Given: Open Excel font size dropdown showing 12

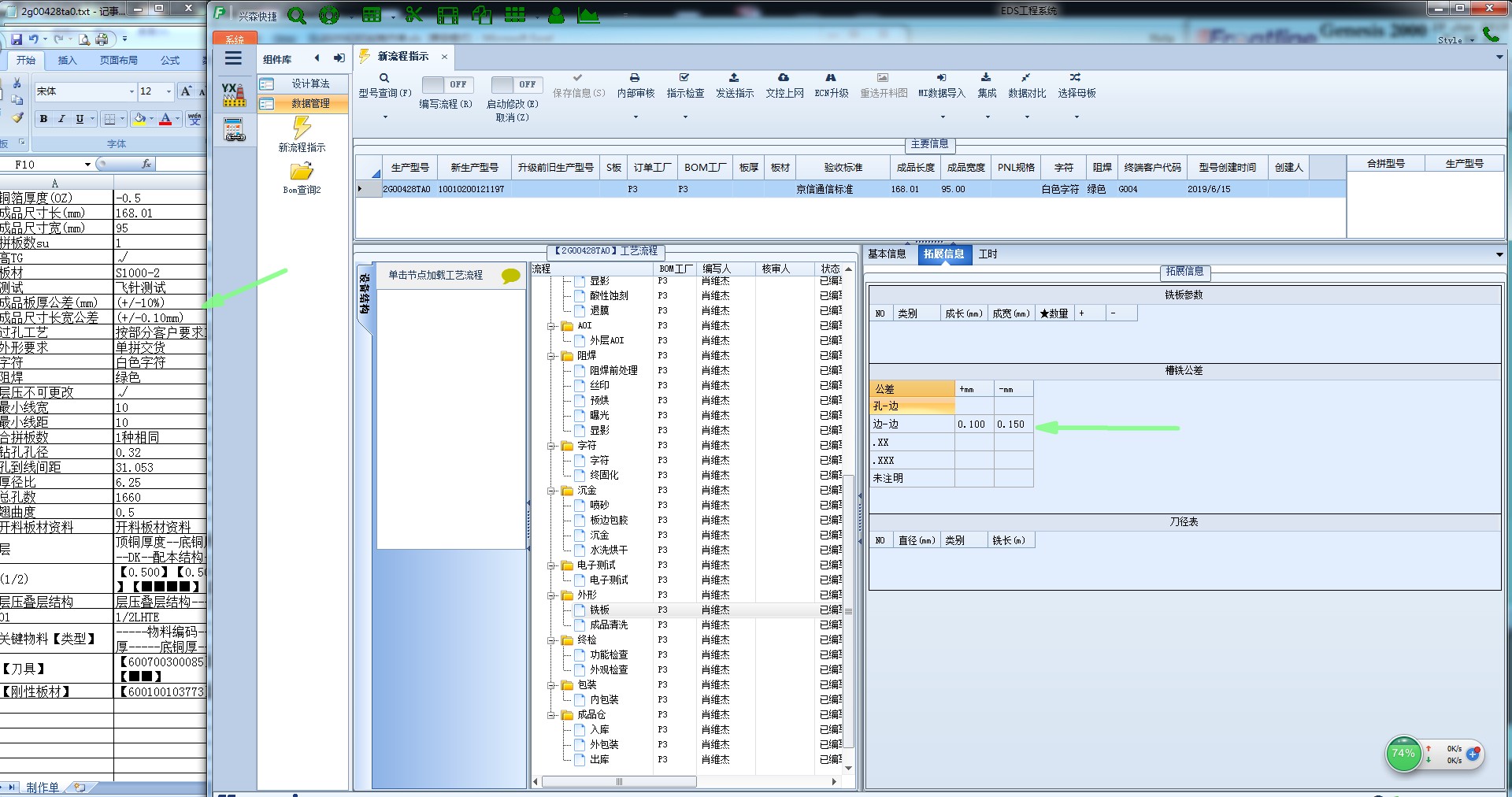Looking at the screenshot, I should coord(169,91).
